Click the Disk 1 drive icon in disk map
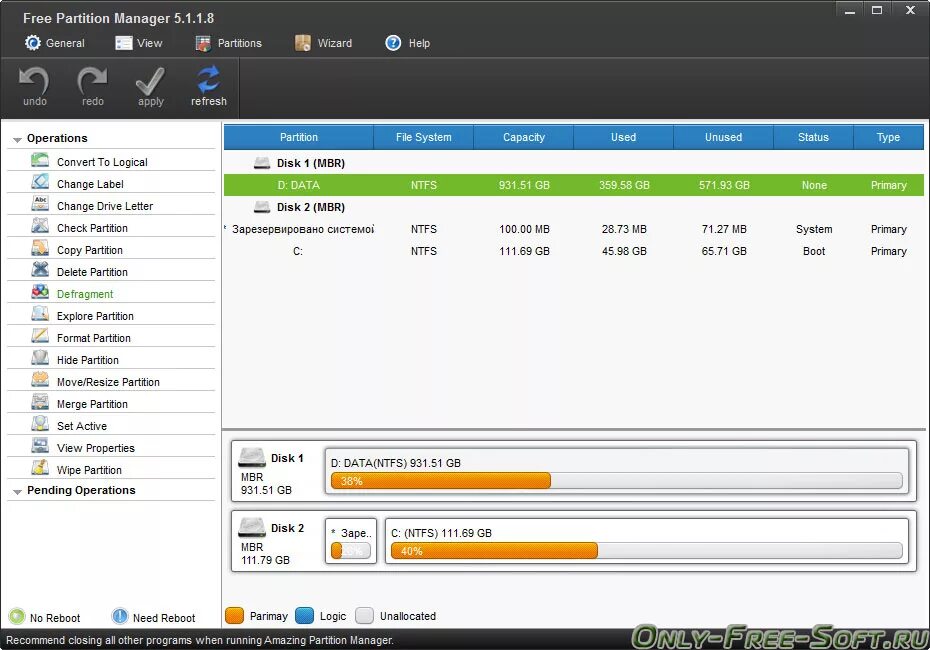The image size is (930, 650). coord(251,458)
